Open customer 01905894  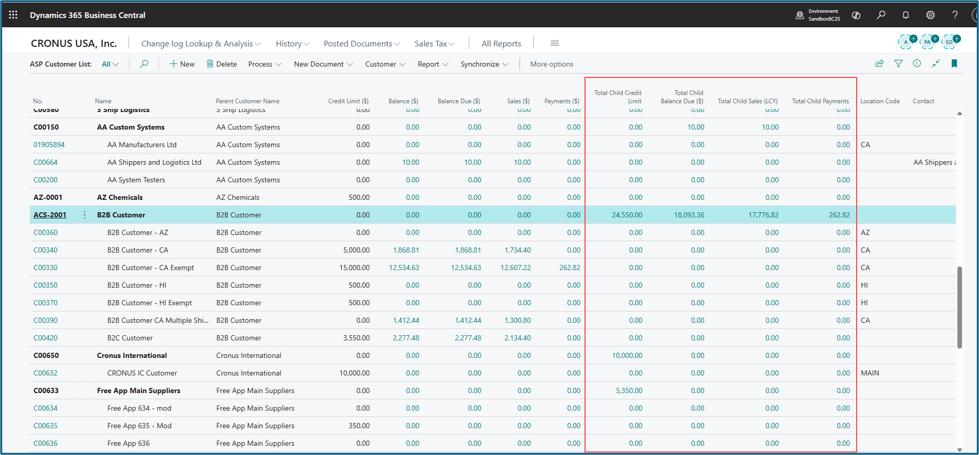click(x=49, y=145)
